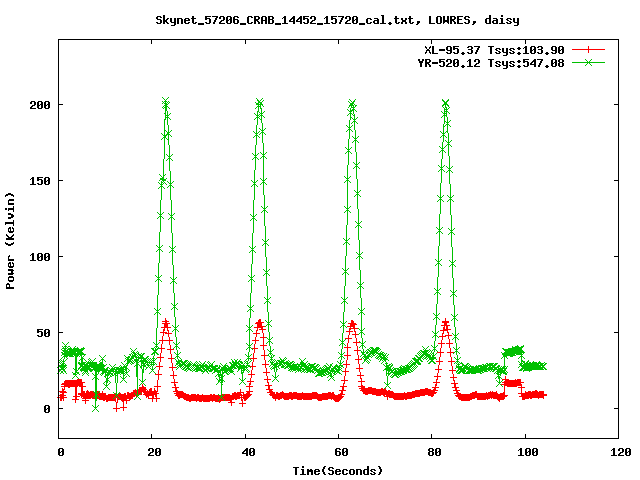Click the green peak near 63 seconds
This screenshot has width=640, height=480.
tap(352, 102)
